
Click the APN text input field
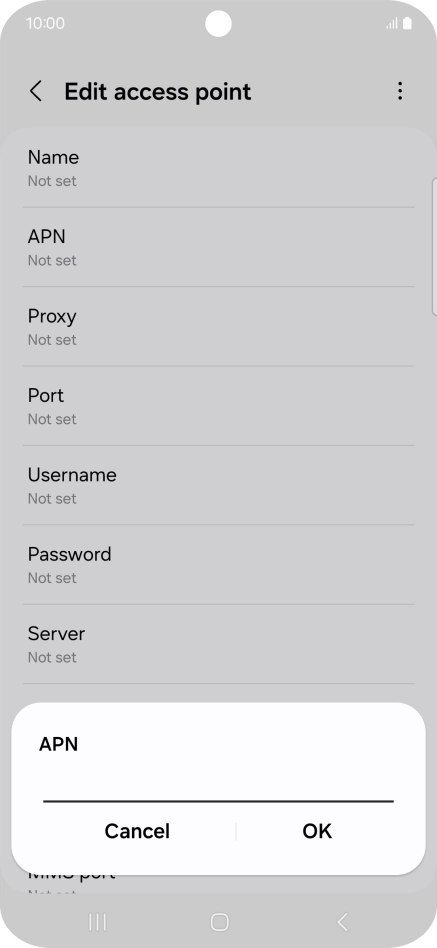click(x=218, y=786)
